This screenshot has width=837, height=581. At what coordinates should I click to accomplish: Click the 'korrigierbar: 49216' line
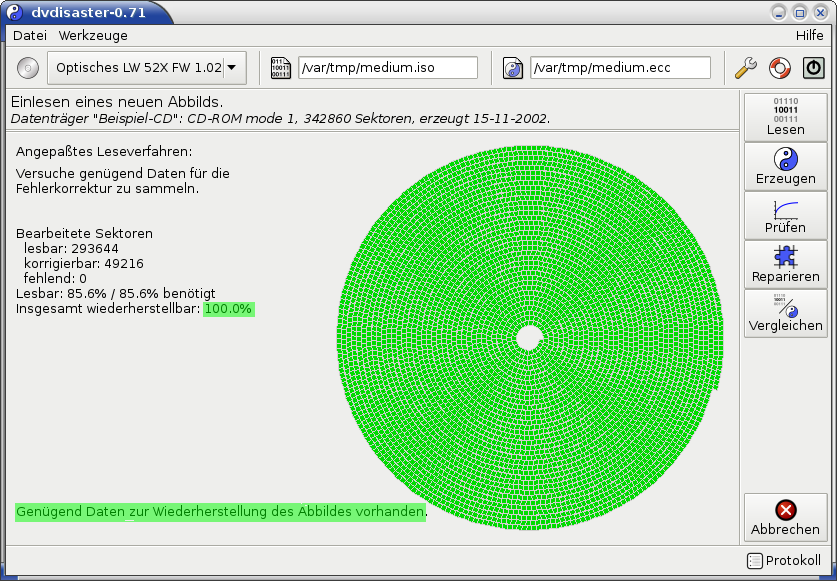[x=84, y=264]
